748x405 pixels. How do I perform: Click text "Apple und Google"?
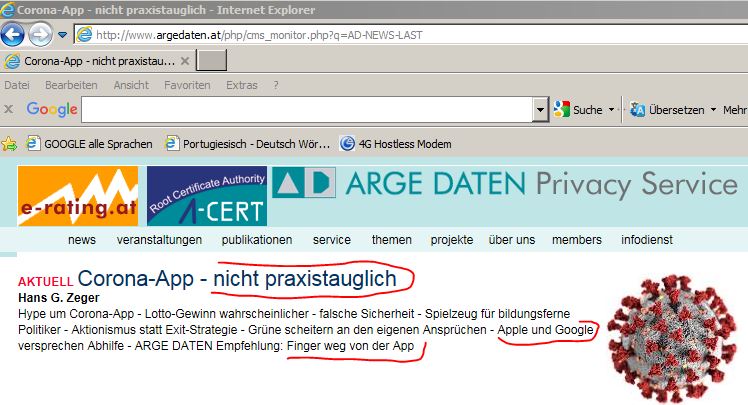pos(545,330)
